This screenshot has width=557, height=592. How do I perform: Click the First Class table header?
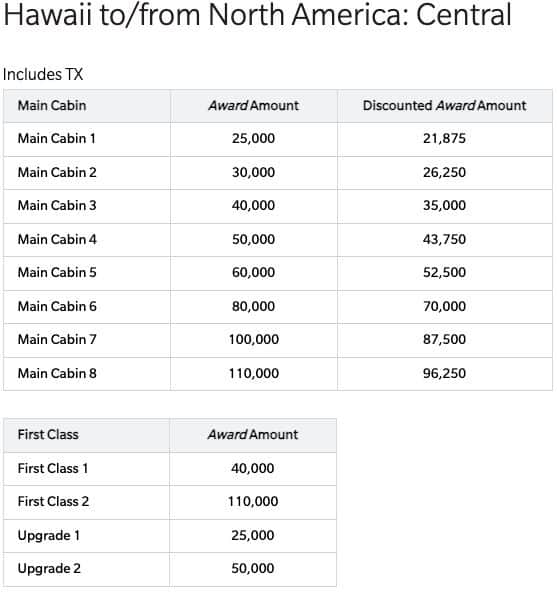48,435
